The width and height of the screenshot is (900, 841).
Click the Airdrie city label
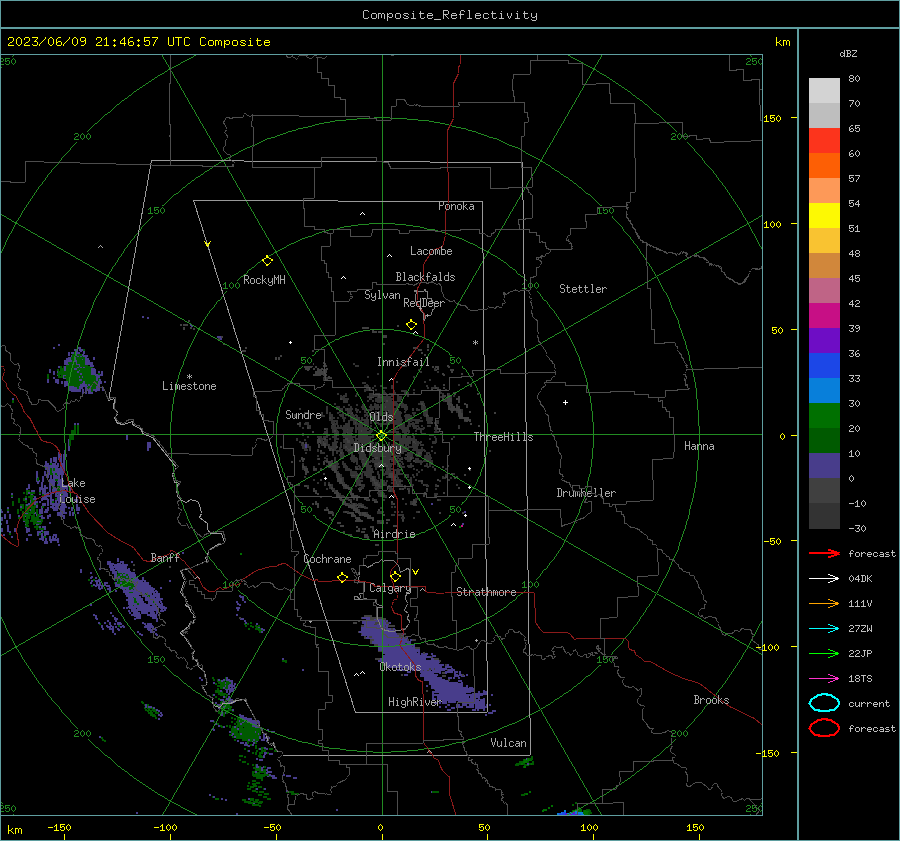[x=394, y=534]
